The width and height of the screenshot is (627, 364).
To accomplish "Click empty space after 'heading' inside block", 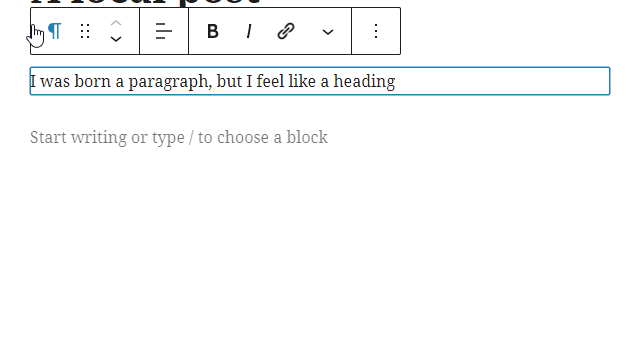I will tap(500, 81).
